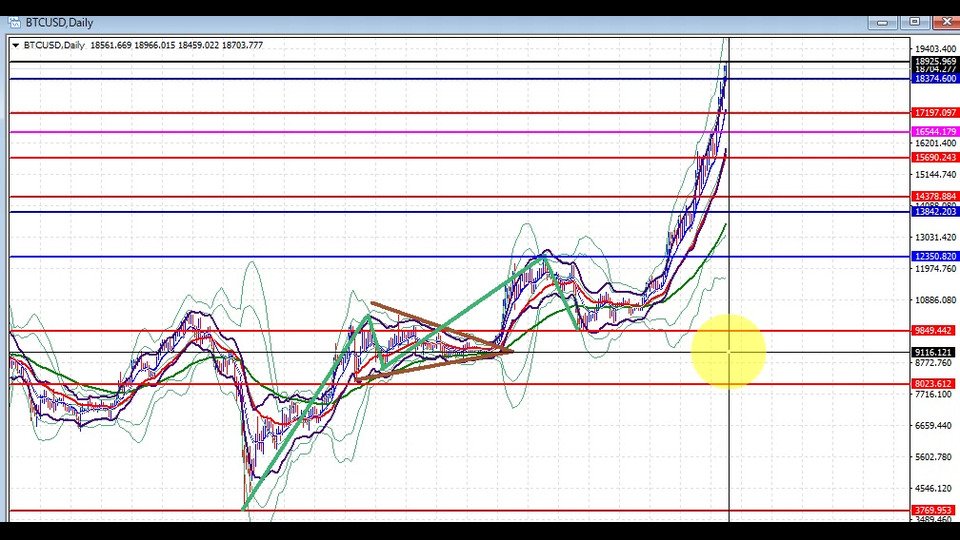The image size is (960, 540).
Task: Close the BTCUSD,Daily chart window
Action: (x=947, y=22)
